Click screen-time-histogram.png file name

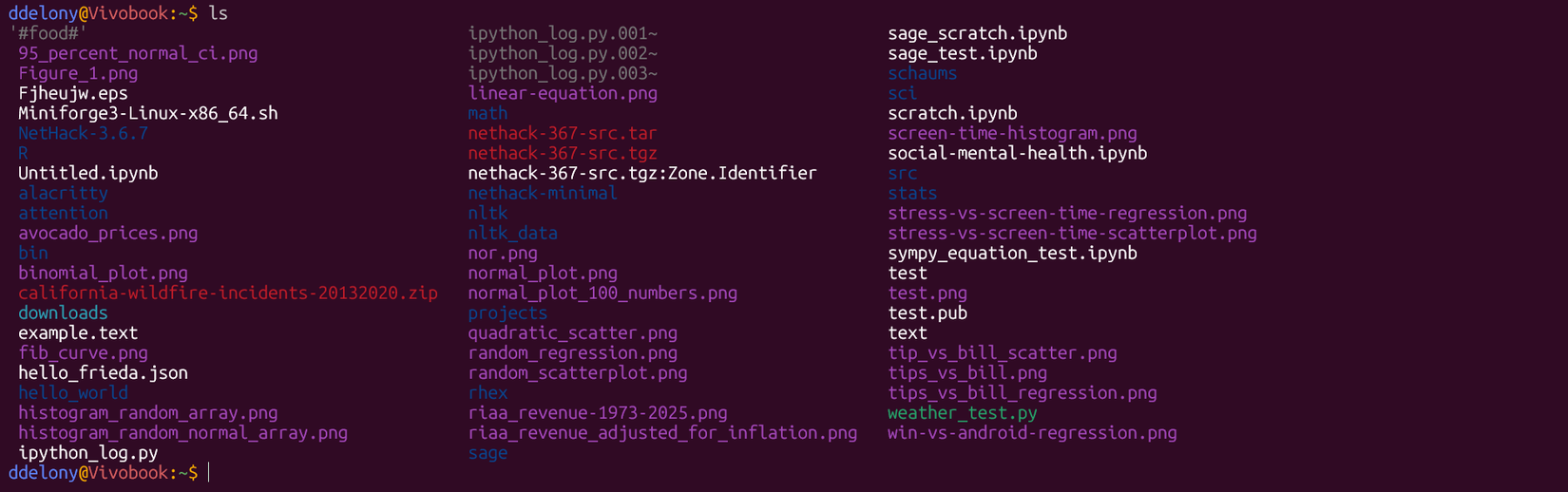click(x=1013, y=133)
